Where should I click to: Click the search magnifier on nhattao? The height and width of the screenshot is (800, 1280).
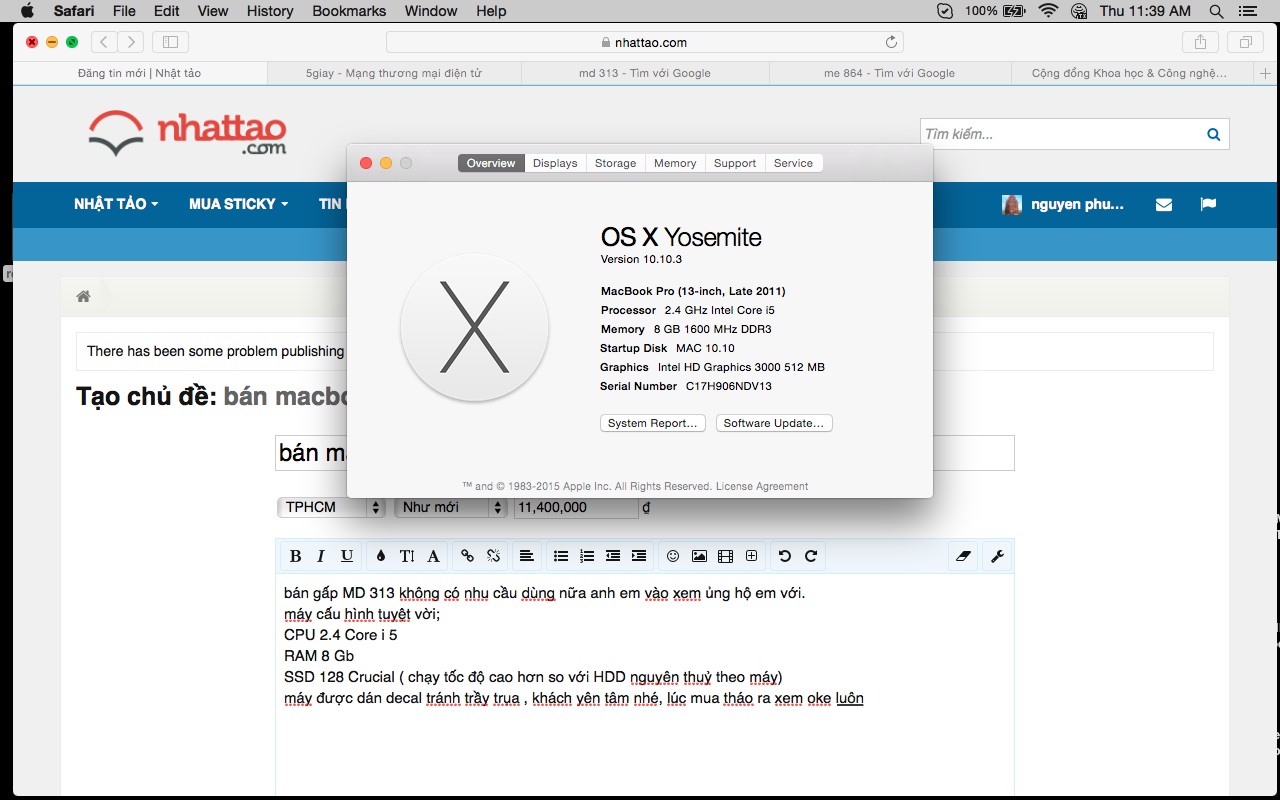[x=1214, y=134]
